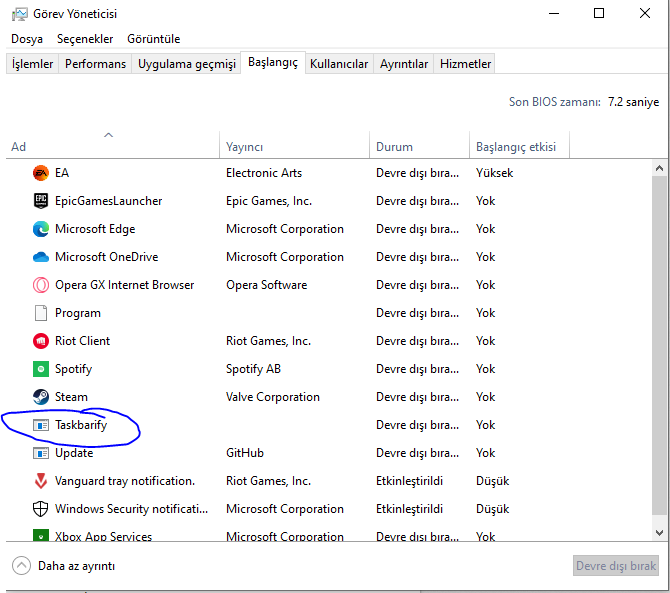Open the Dosya menu

coord(27,39)
